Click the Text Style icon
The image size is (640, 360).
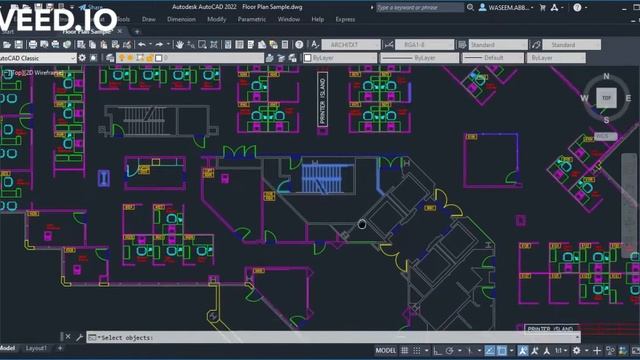click(x=315, y=44)
